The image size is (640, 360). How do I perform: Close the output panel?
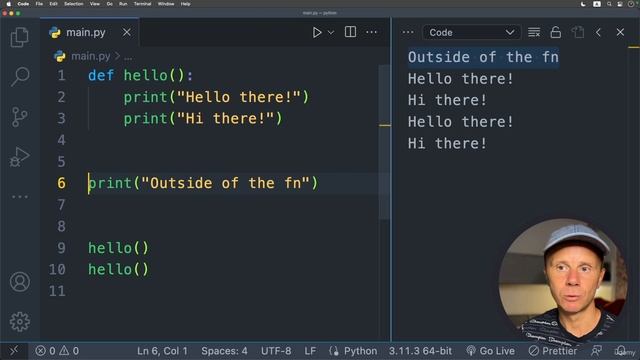click(620, 32)
